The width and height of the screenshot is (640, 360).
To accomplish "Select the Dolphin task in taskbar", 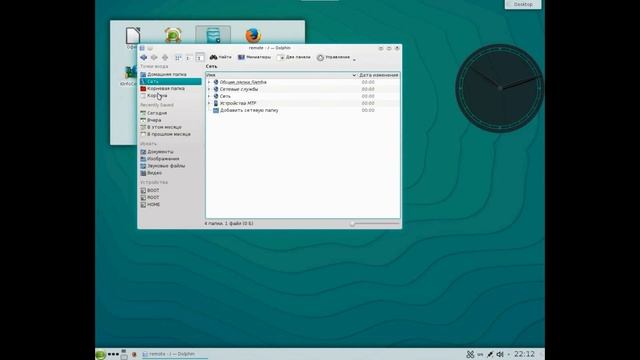I will tap(175, 354).
